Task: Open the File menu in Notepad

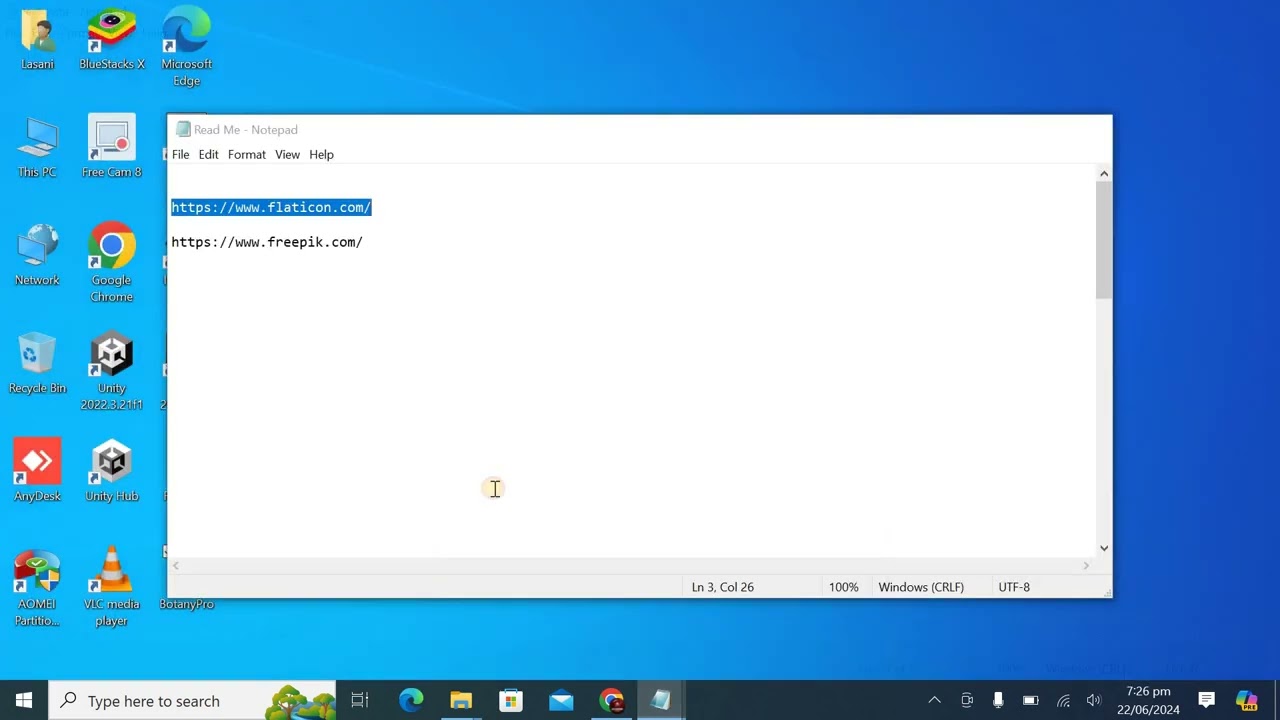Action: coord(180,154)
